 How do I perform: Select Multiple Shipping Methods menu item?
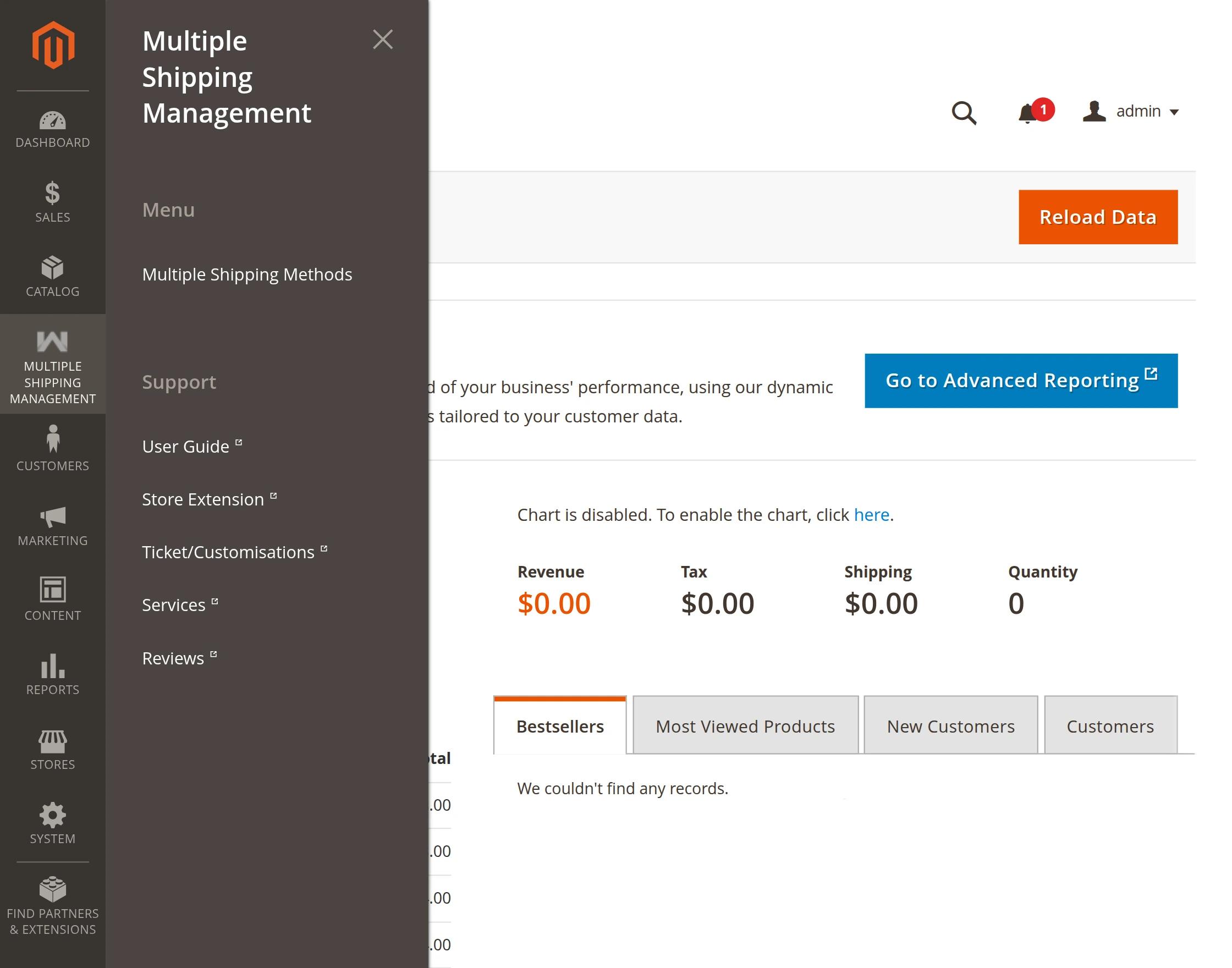click(x=247, y=274)
